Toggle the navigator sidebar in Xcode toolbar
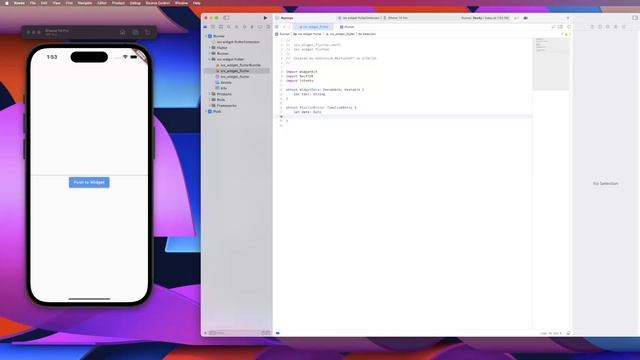The height and width of the screenshot is (360, 640). 226,18
